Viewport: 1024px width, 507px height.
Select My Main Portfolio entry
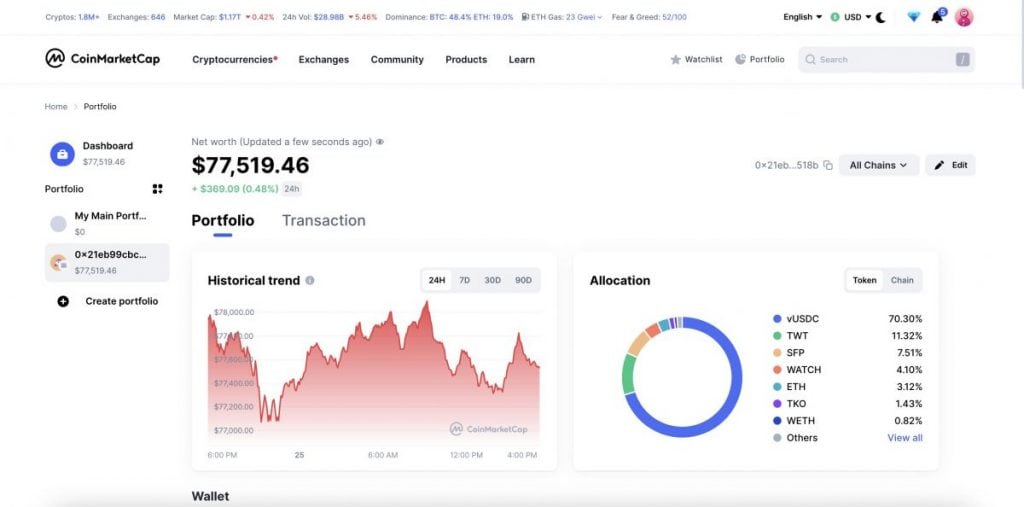coord(107,223)
